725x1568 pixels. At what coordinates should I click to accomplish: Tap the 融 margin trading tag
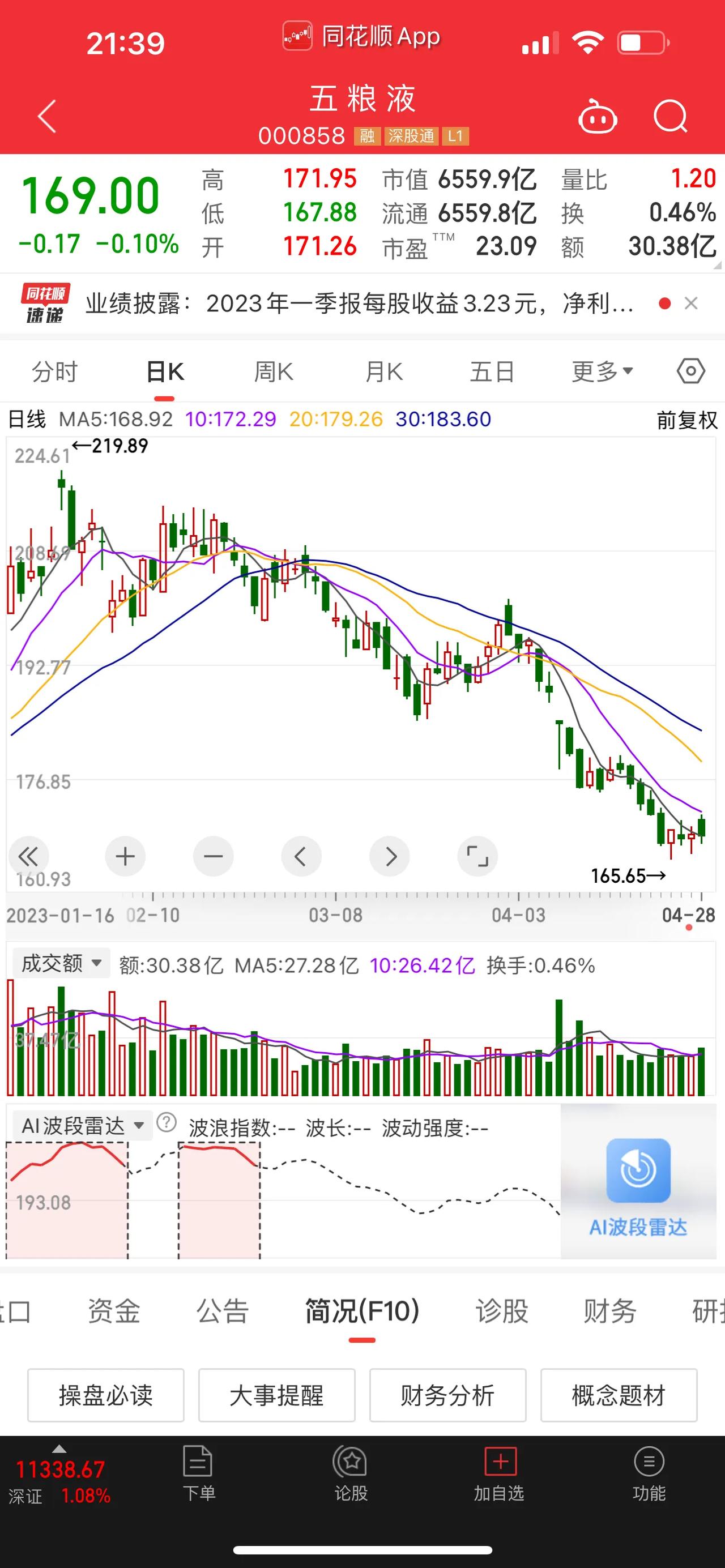[x=367, y=136]
